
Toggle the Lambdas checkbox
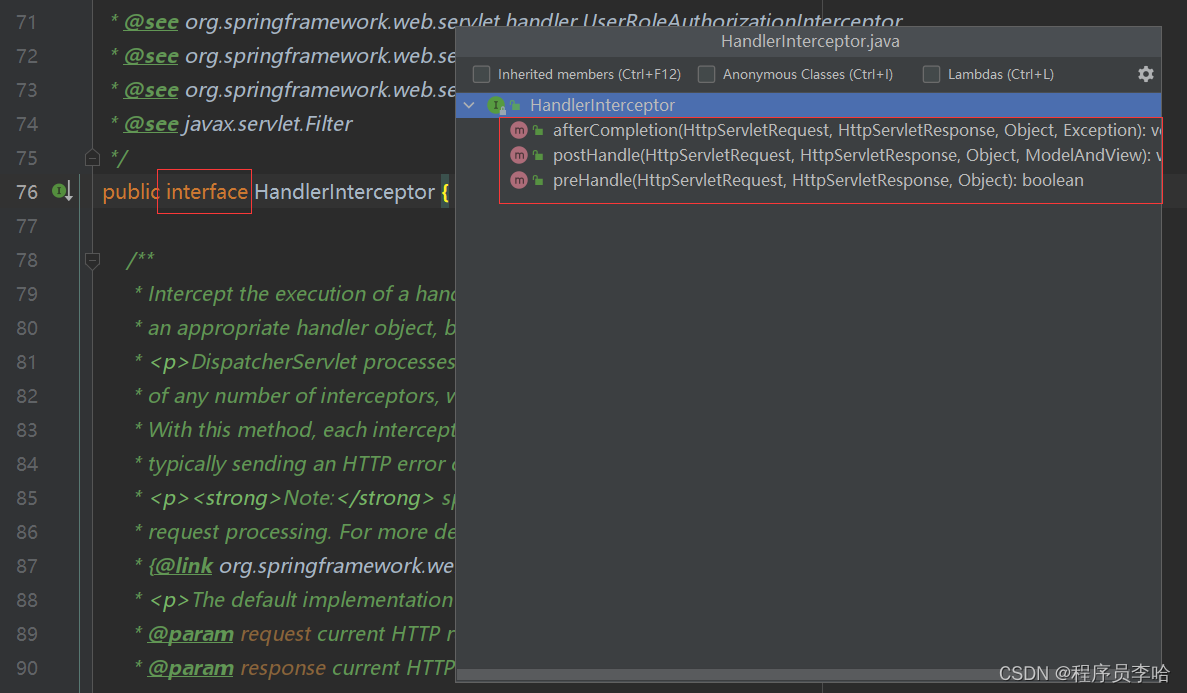(x=931, y=73)
